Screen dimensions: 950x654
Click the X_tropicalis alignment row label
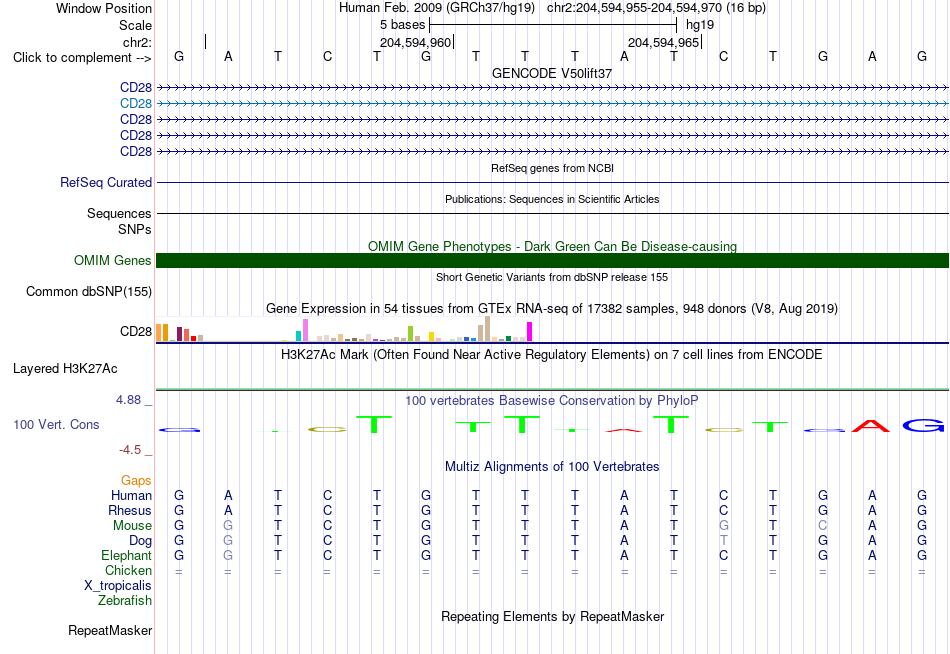tap(118, 586)
